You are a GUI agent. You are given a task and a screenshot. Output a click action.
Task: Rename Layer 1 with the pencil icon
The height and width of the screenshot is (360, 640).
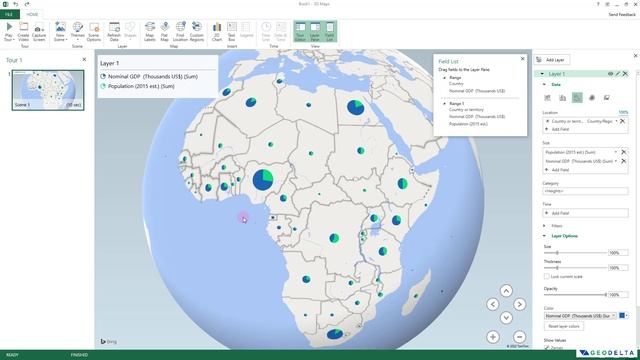[x=618, y=74]
